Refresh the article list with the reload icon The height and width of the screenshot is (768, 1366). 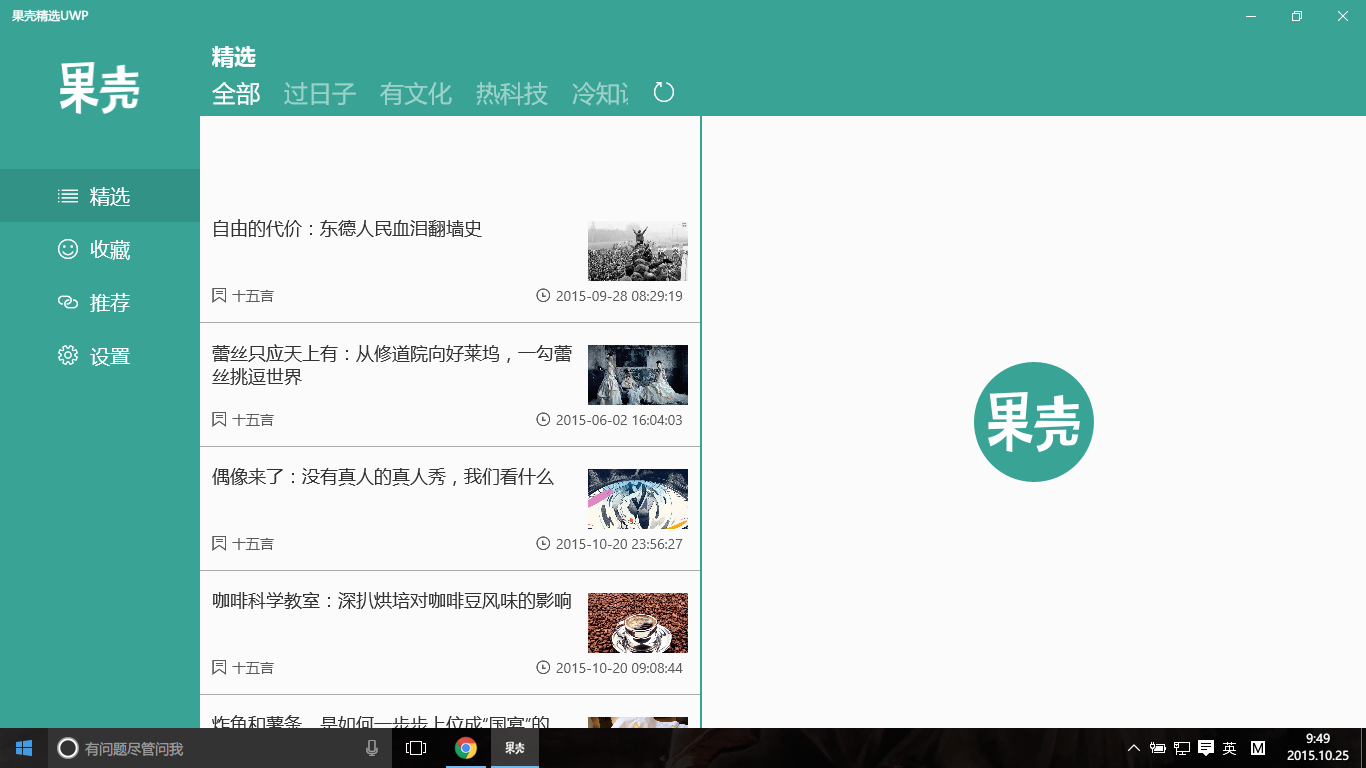(x=664, y=93)
